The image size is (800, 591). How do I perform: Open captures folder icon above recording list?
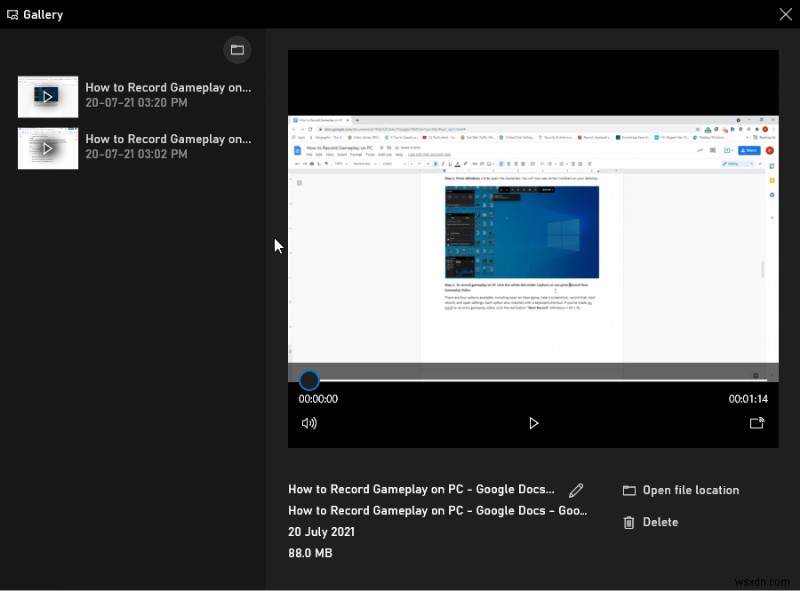(237, 49)
